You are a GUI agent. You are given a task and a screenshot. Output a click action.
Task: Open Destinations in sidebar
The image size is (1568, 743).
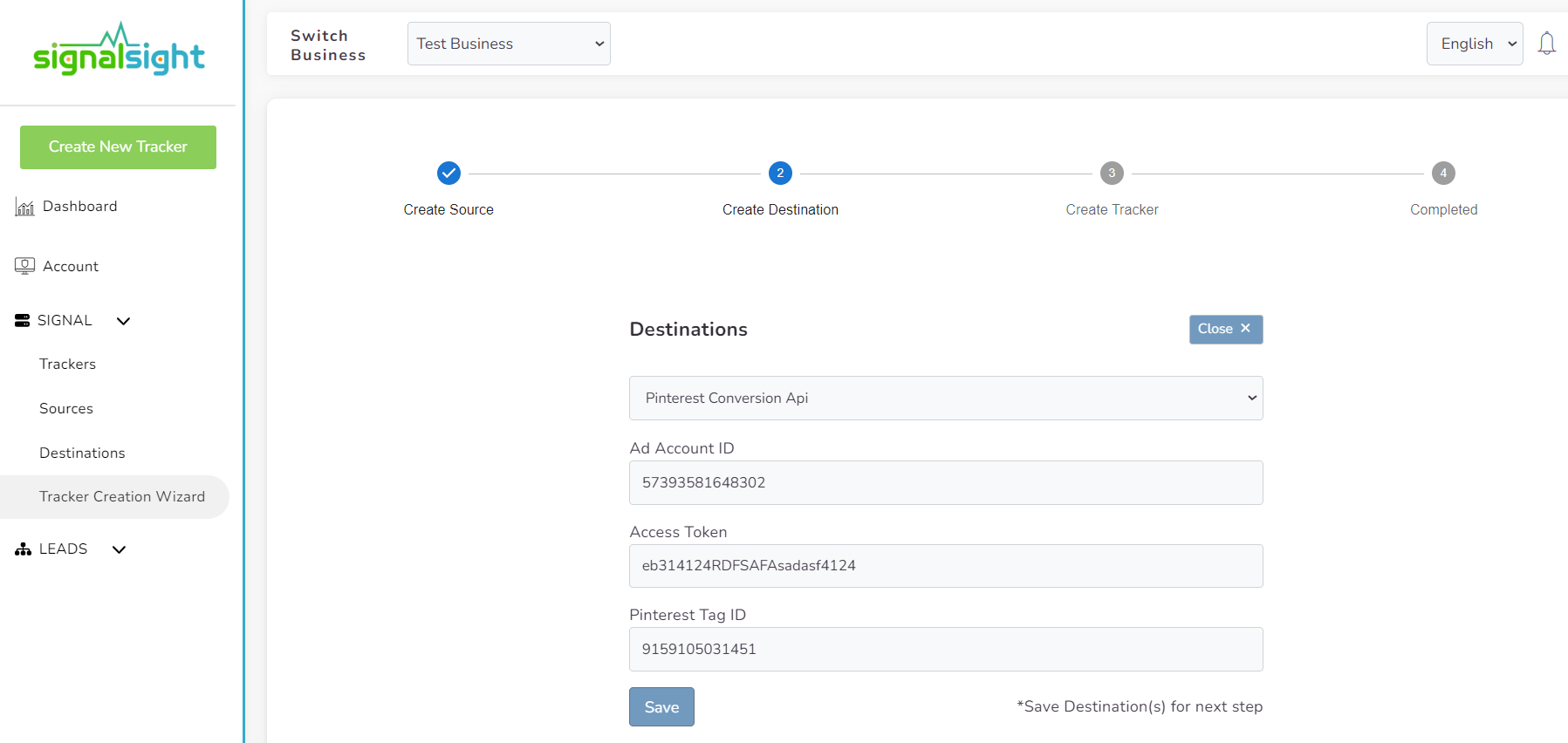point(82,453)
